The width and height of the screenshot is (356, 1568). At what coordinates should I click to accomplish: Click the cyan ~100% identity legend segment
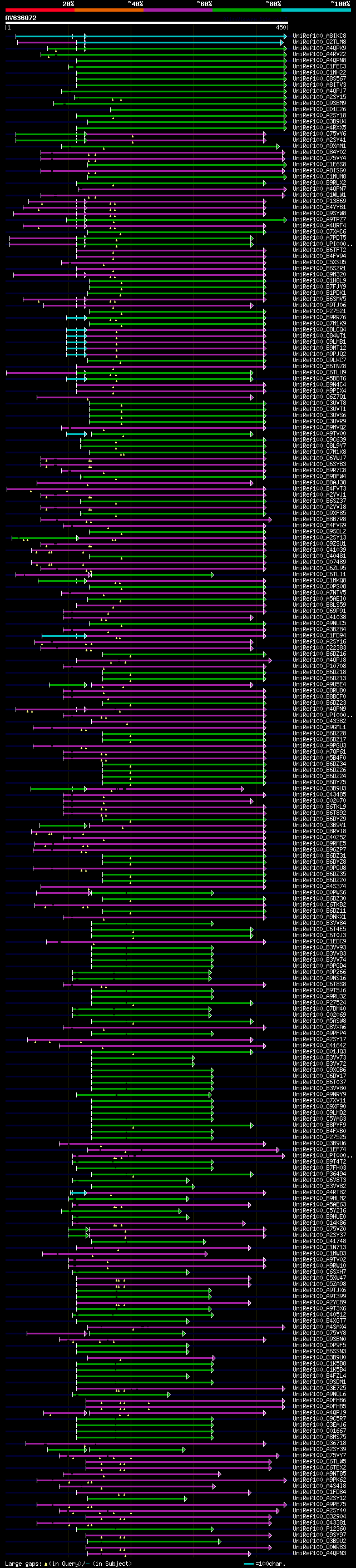click(317, 10)
